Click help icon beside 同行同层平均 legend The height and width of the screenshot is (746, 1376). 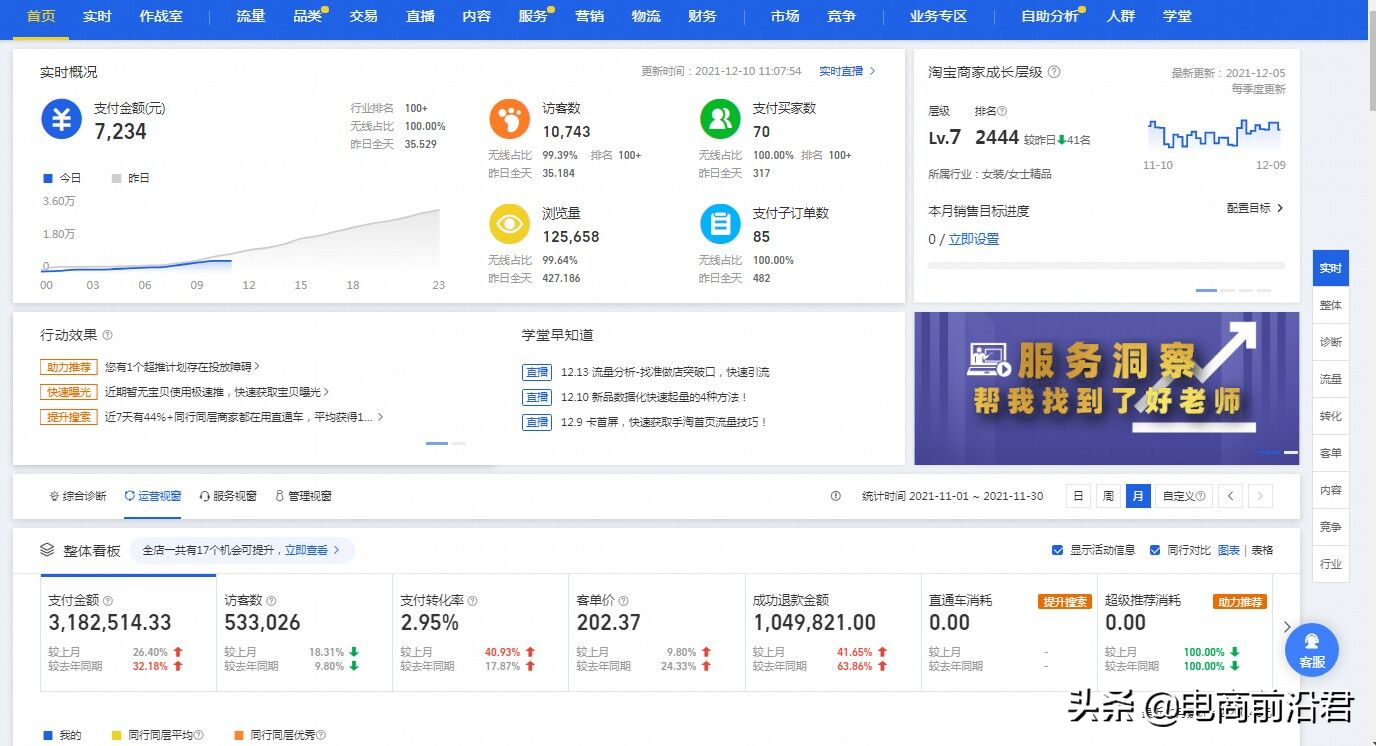click(x=198, y=735)
